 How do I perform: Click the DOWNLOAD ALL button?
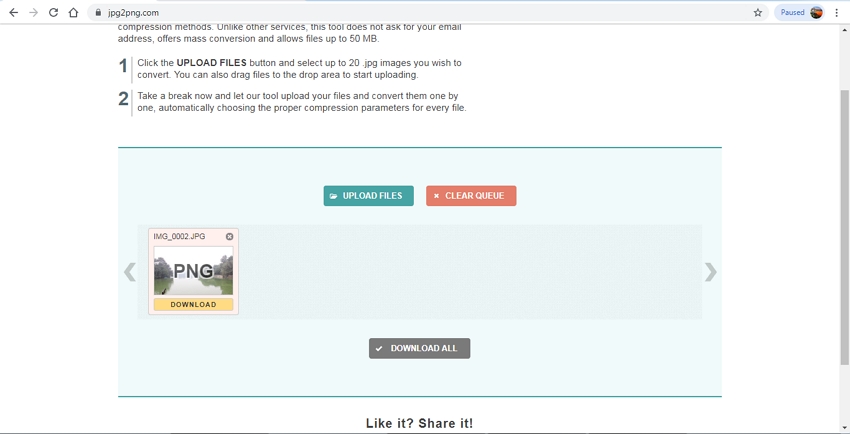(419, 348)
